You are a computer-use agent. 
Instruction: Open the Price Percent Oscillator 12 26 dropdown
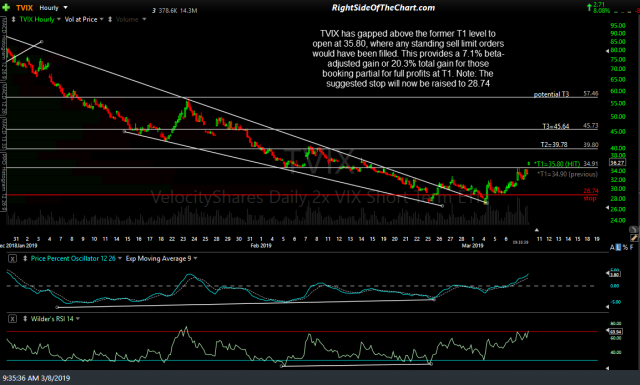click(120, 258)
